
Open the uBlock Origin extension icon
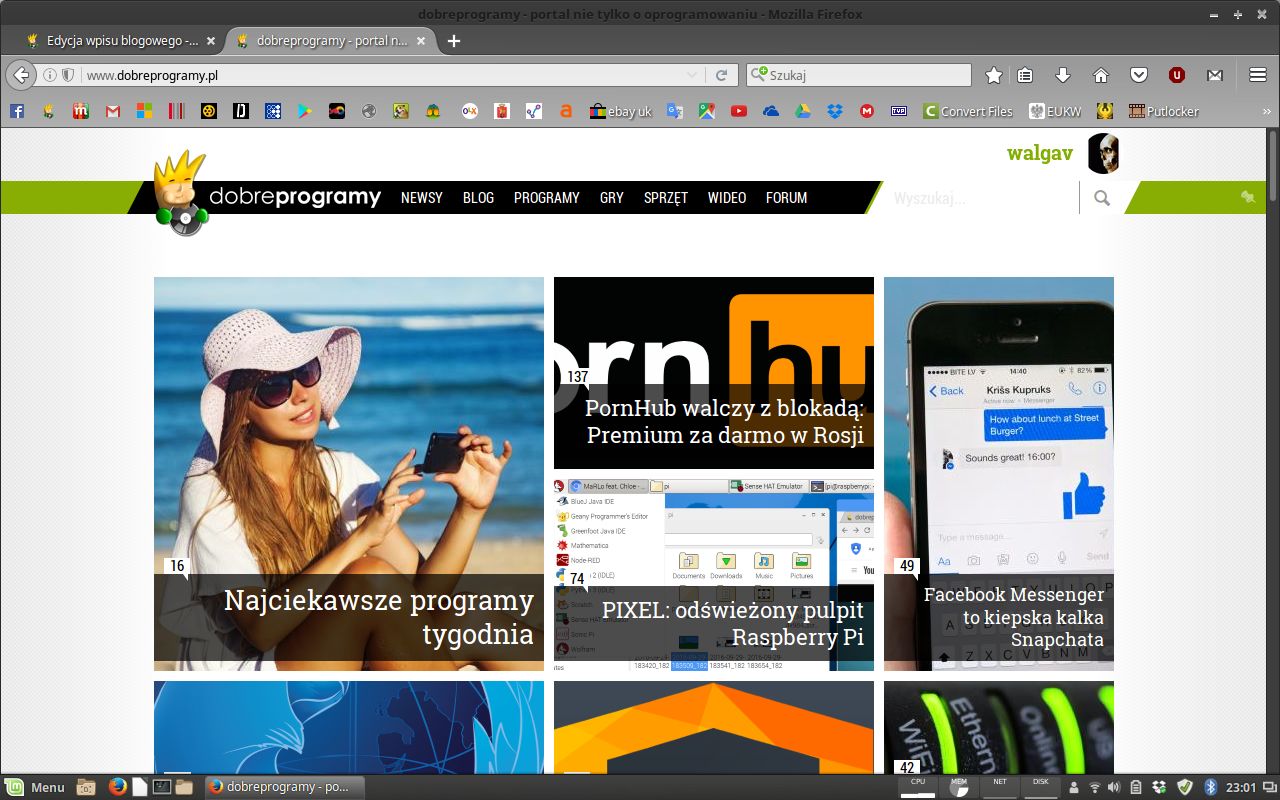(1177, 75)
